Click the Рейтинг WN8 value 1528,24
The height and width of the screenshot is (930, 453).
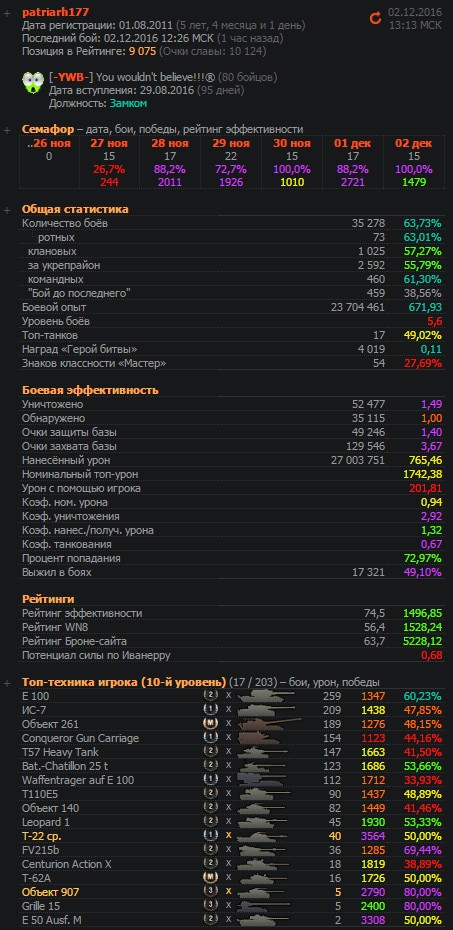(x=422, y=627)
